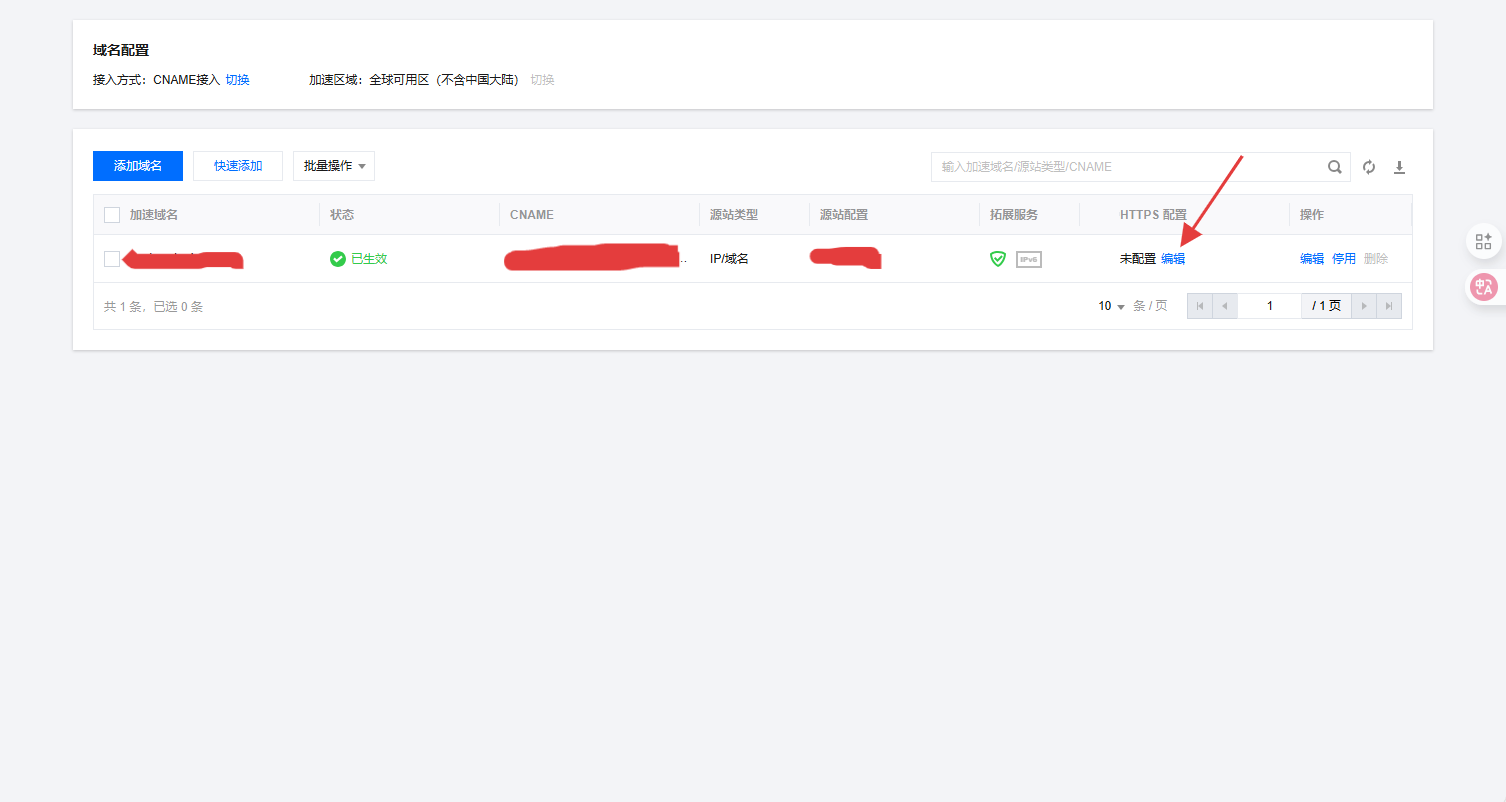Viewport: 1506px width, 802px height.
Task: Click the page number input box
Action: click(1270, 306)
